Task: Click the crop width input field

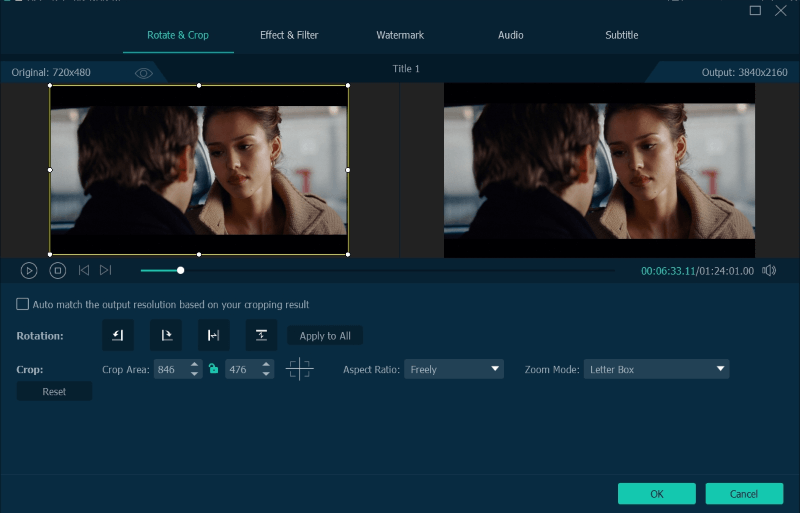Action: [171, 369]
